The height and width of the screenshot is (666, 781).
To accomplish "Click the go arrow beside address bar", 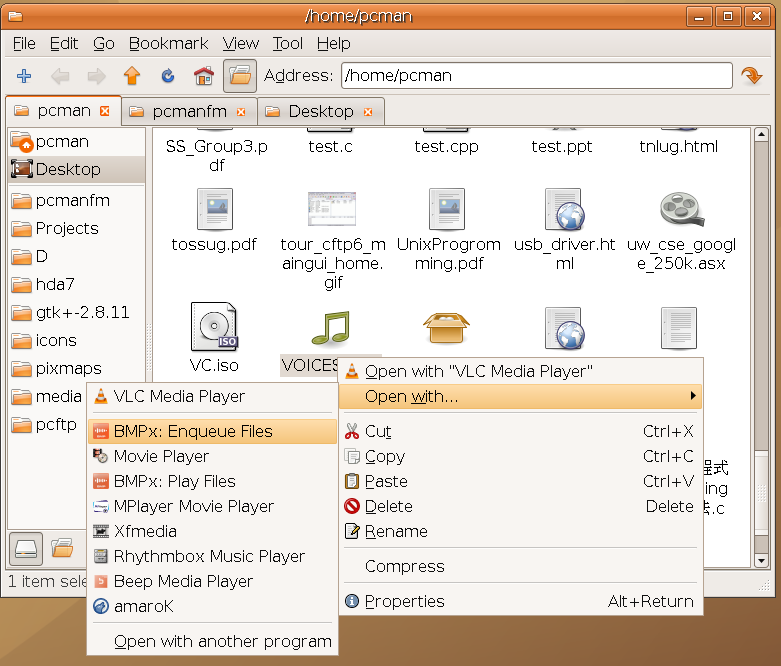I will 751,76.
